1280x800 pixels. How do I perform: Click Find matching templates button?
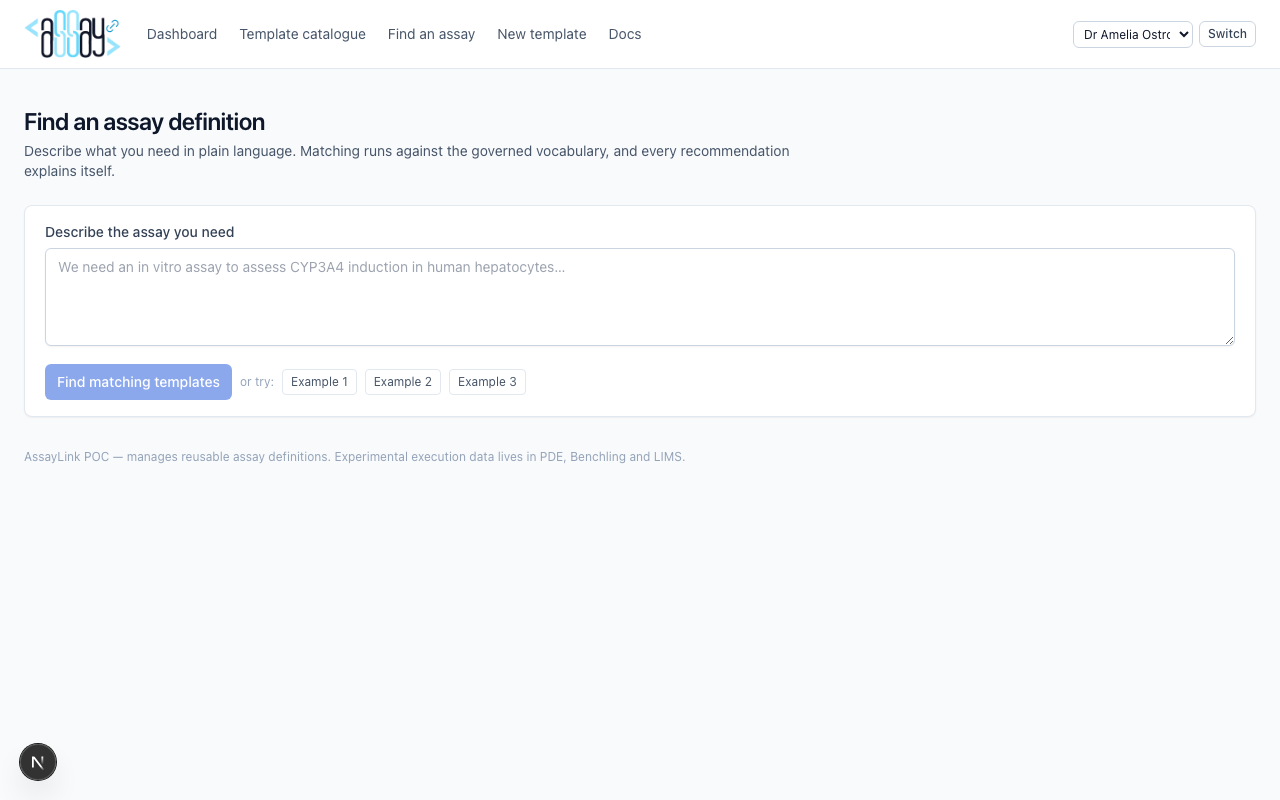138,382
